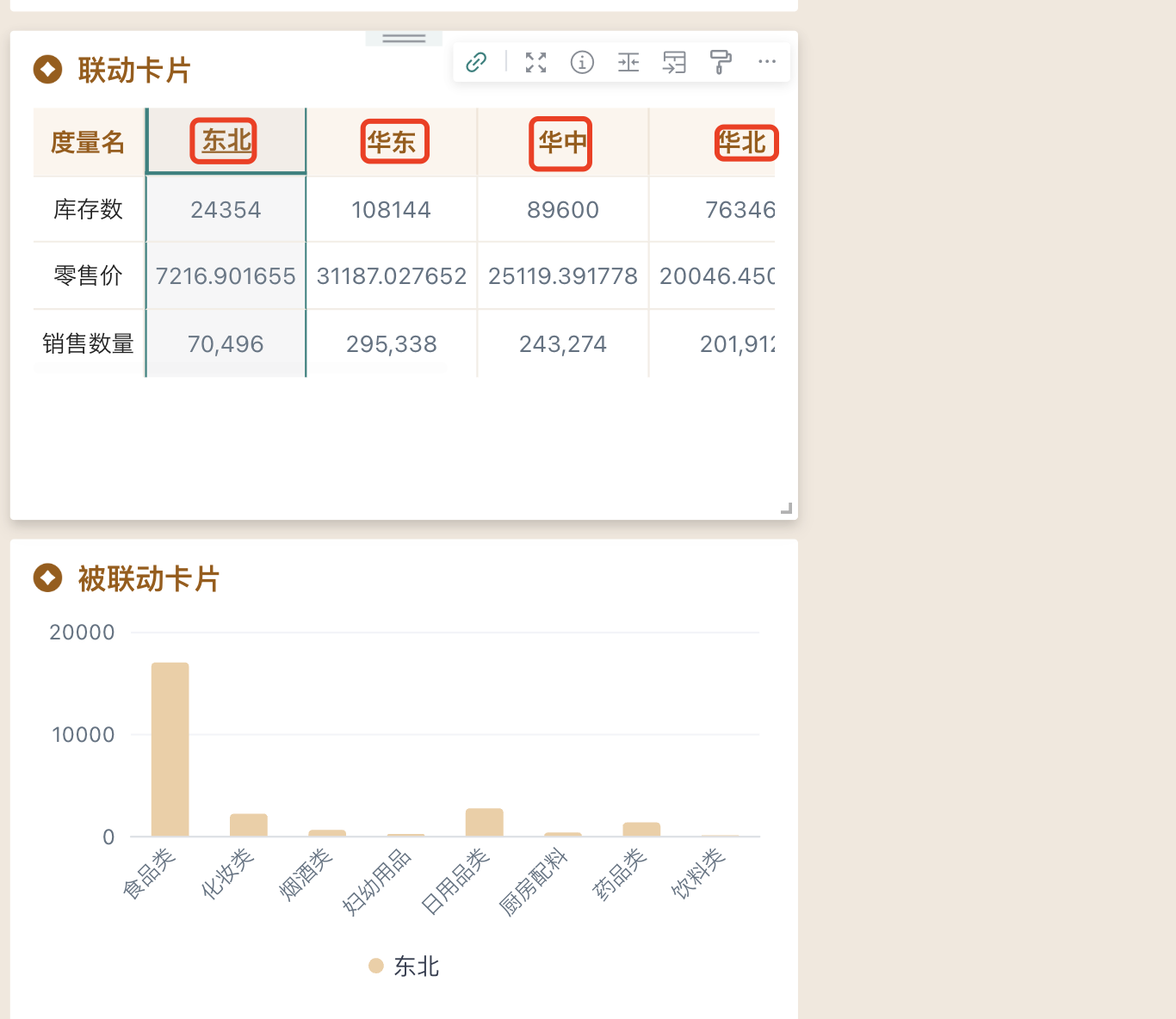
Task: Select the 华东 column header
Action: tap(392, 142)
